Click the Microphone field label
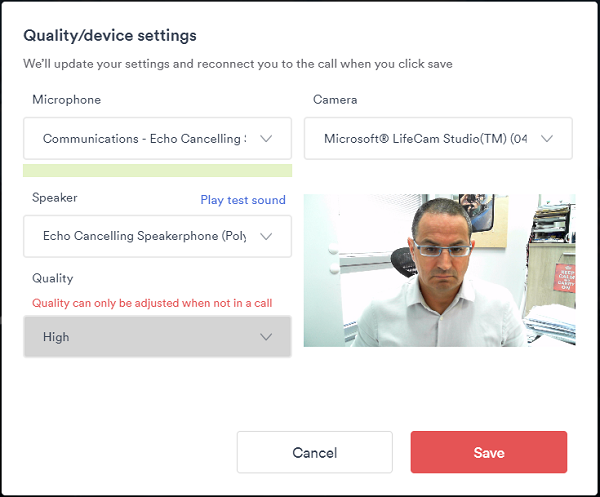Image resolution: width=600 pixels, height=497 pixels. [66, 100]
